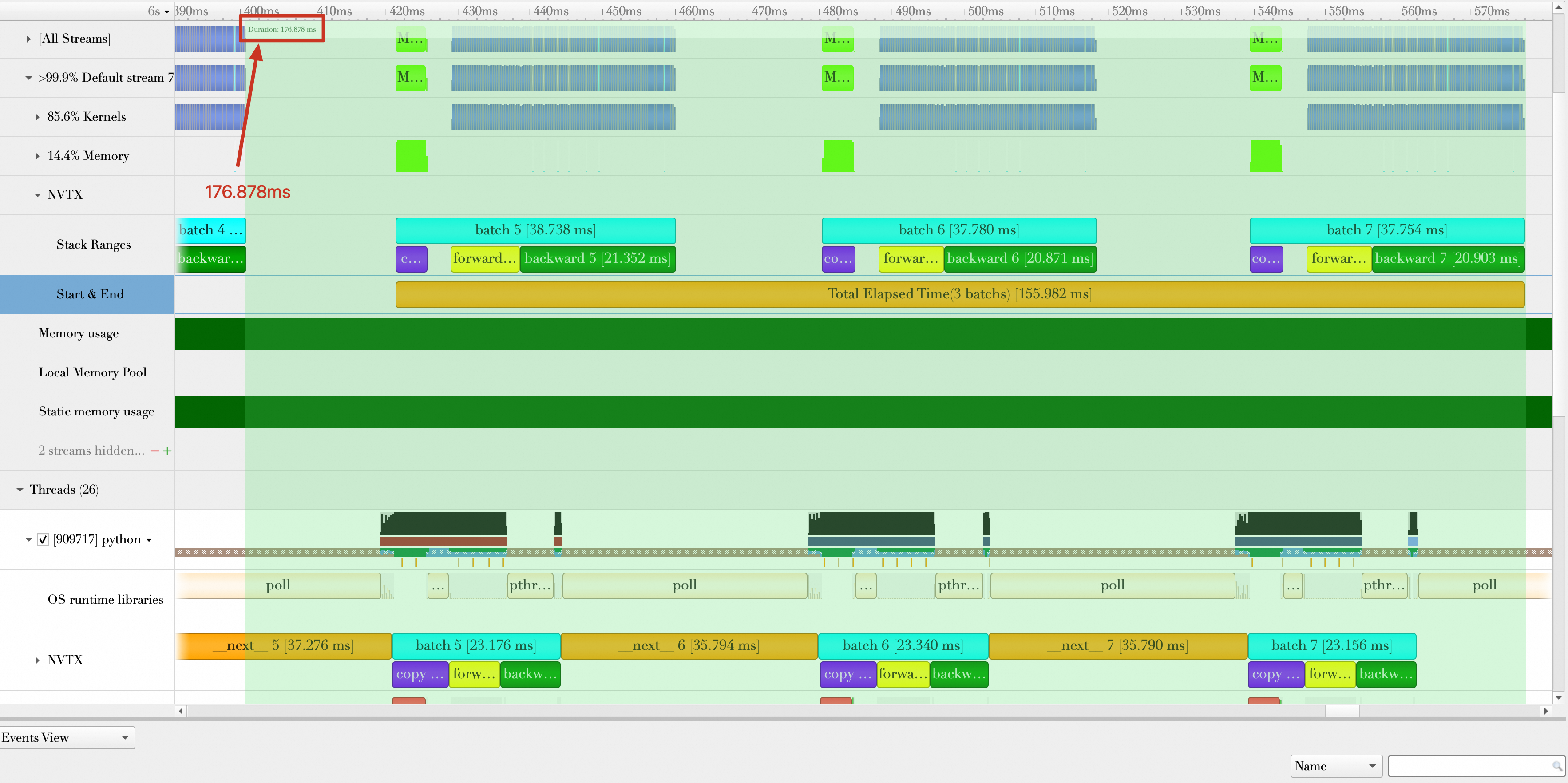This screenshot has height=783, width=1568.
Task: Expand the [All Streams] row
Action: pyautogui.click(x=28, y=39)
